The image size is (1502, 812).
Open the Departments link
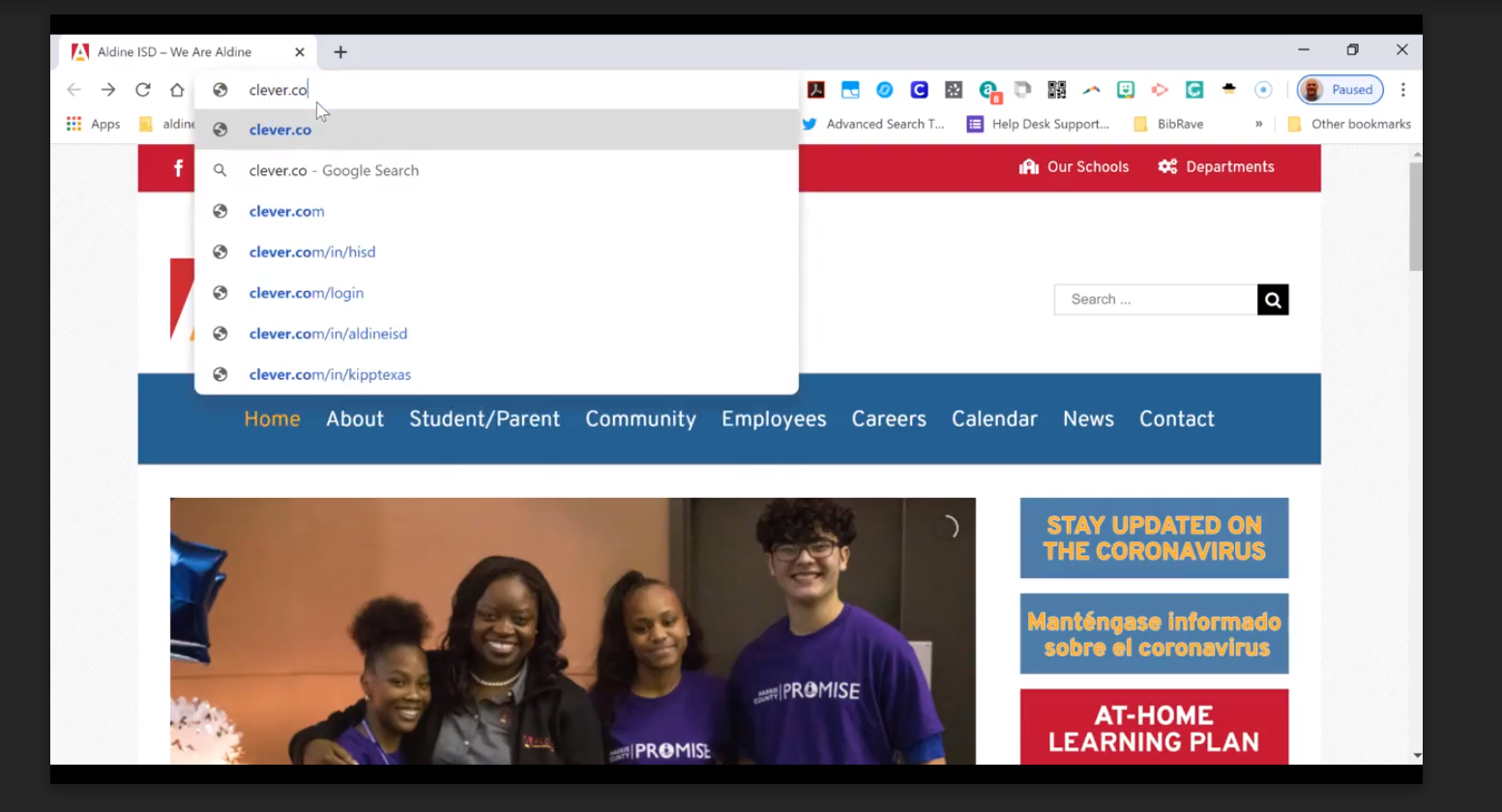click(1216, 166)
